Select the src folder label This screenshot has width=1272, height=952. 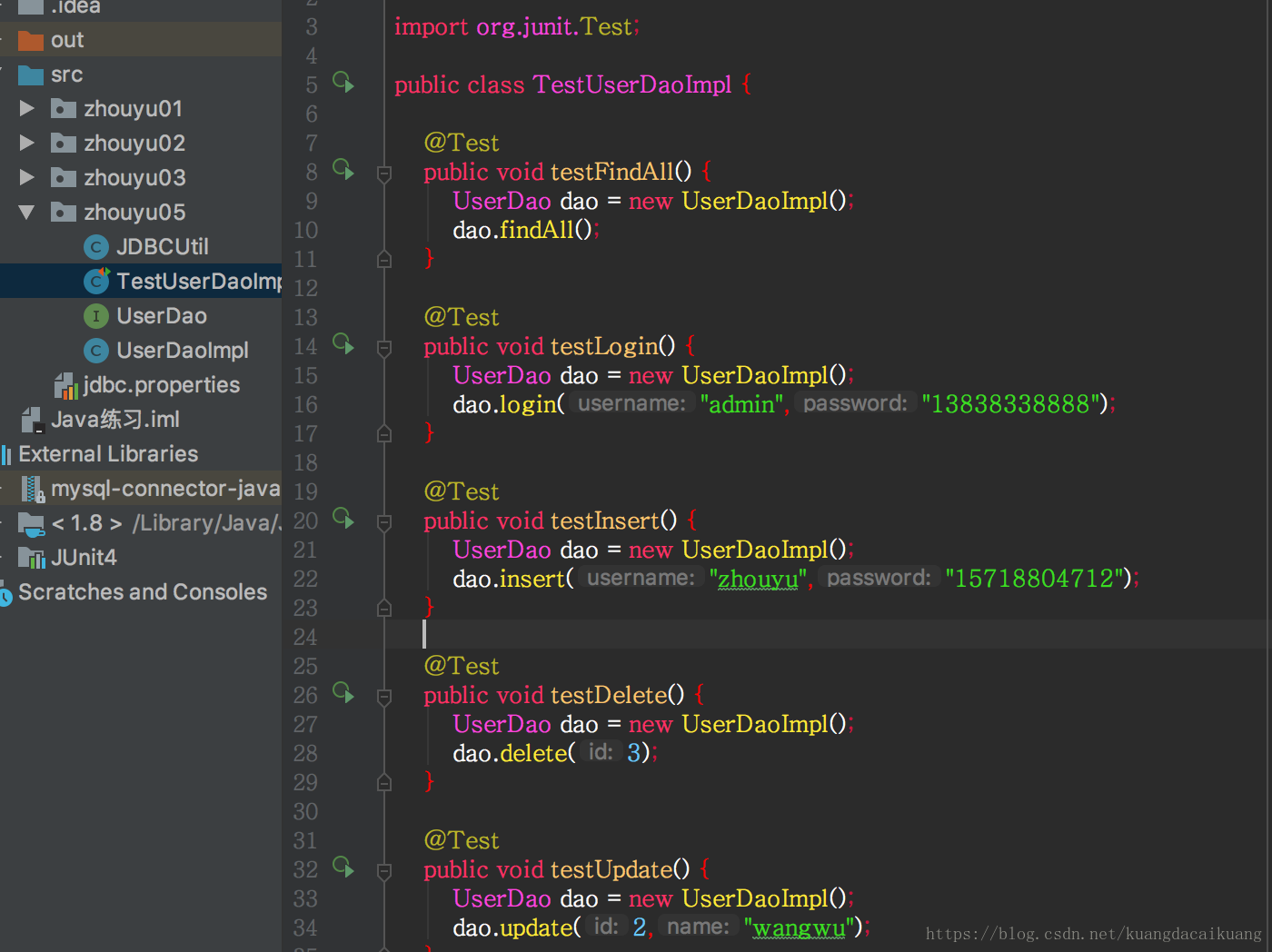click(67, 74)
